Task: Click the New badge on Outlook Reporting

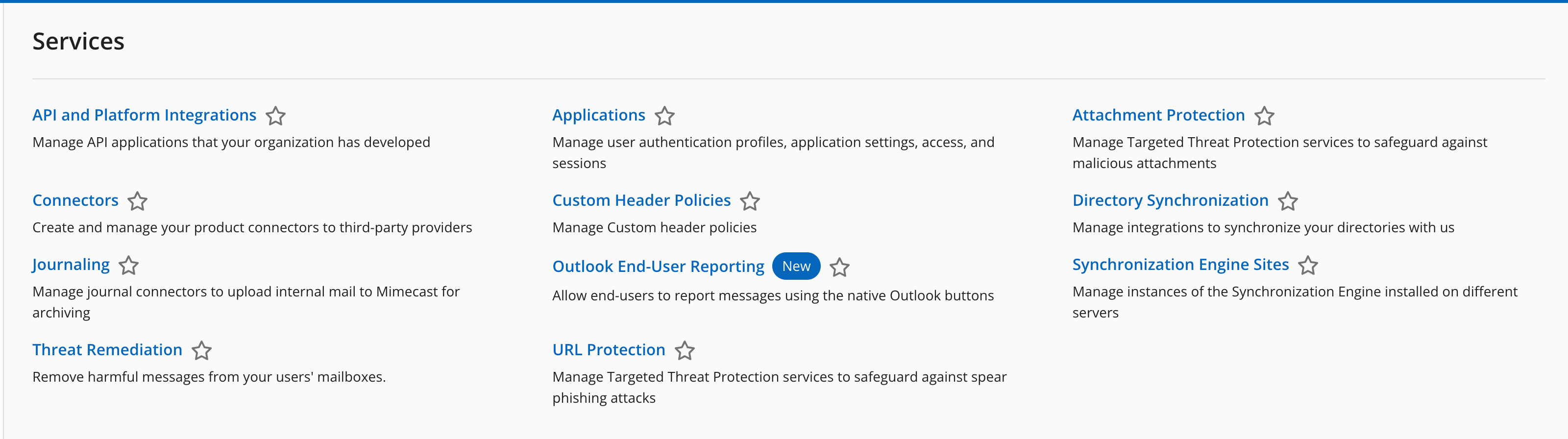Action: click(796, 266)
